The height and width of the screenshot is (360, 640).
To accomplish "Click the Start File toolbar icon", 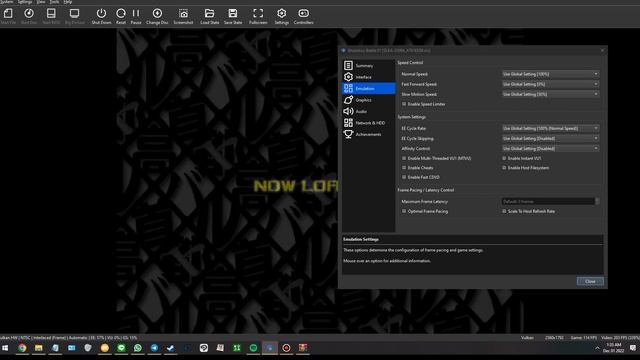I will coord(8,16).
